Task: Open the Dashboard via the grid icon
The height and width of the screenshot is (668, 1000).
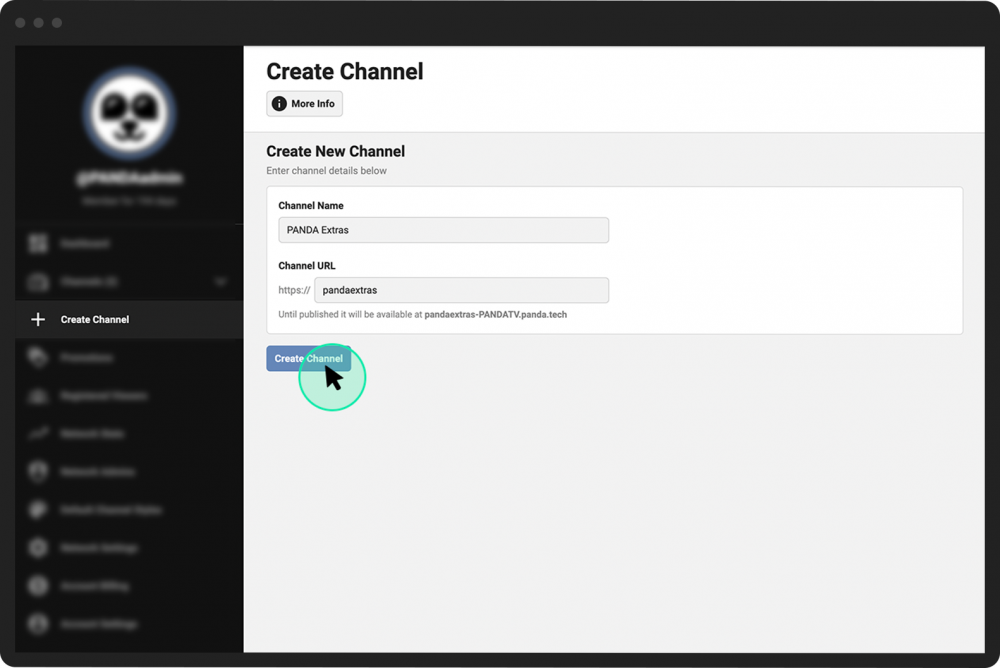Action: tap(37, 243)
